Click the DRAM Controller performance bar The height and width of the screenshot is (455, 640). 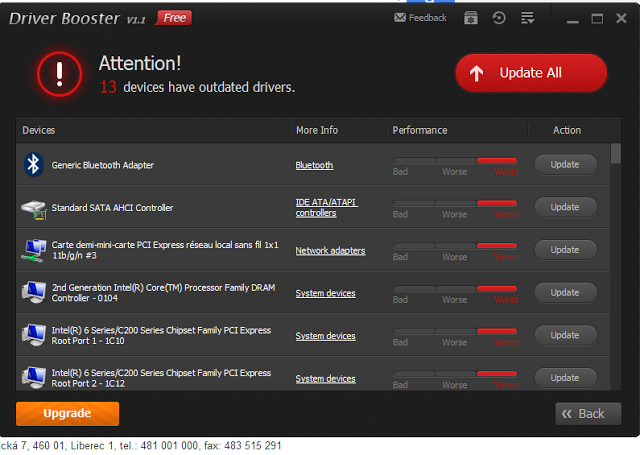tap(455, 289)
